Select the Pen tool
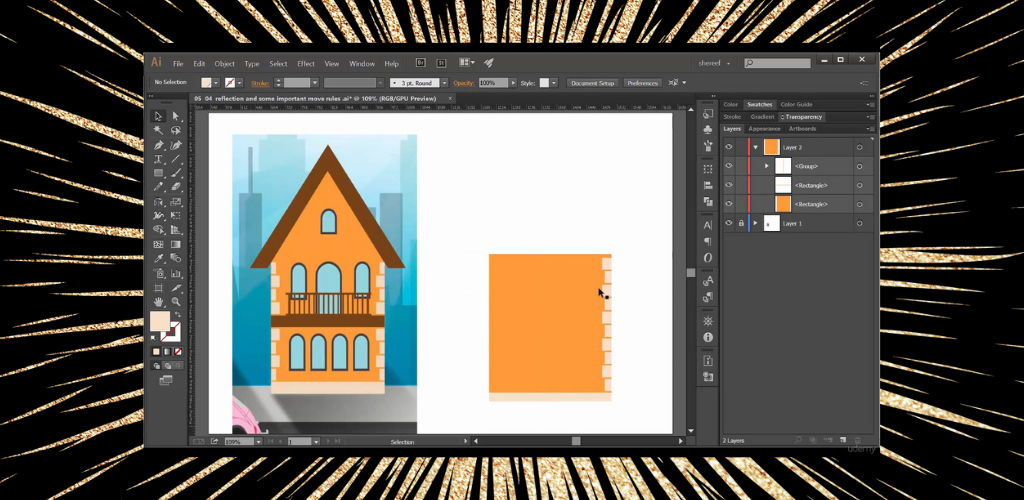The width and height of the screenshot is (1024, 500). coord(158,145)
